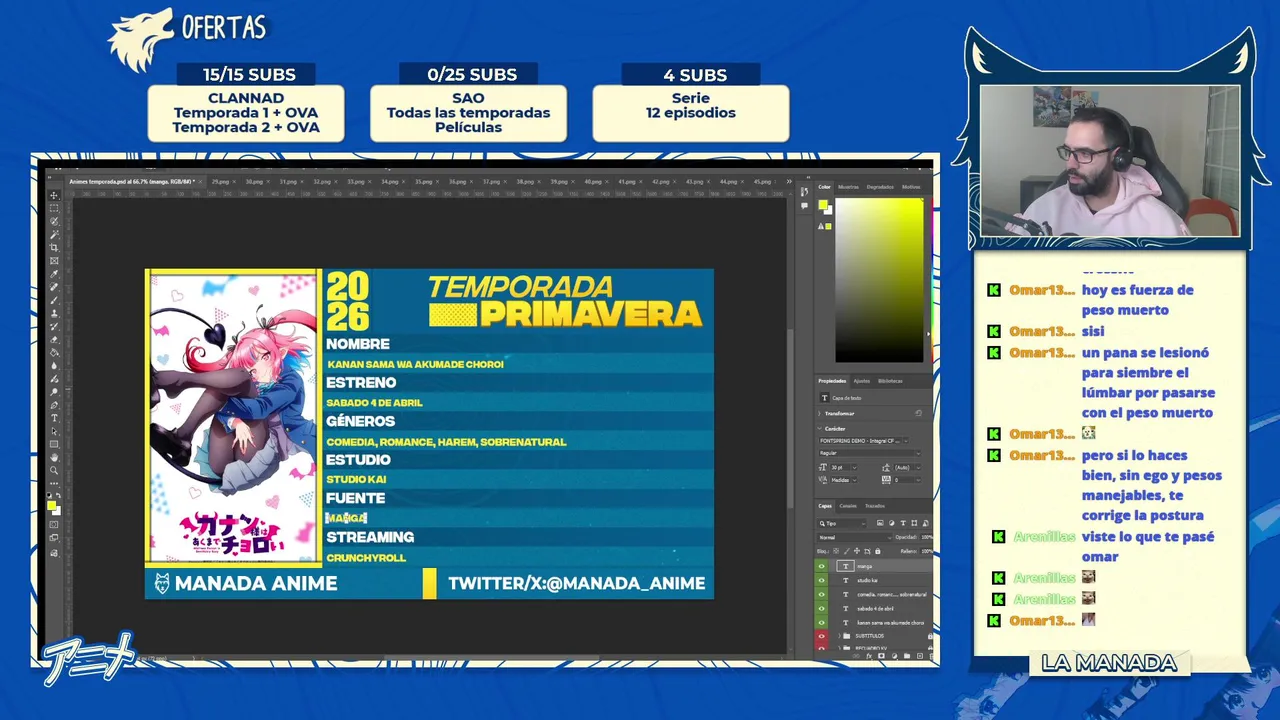The image size is (1280, 720).
Task: Pick a shade in the color field
Action: (x=879, y=280)
